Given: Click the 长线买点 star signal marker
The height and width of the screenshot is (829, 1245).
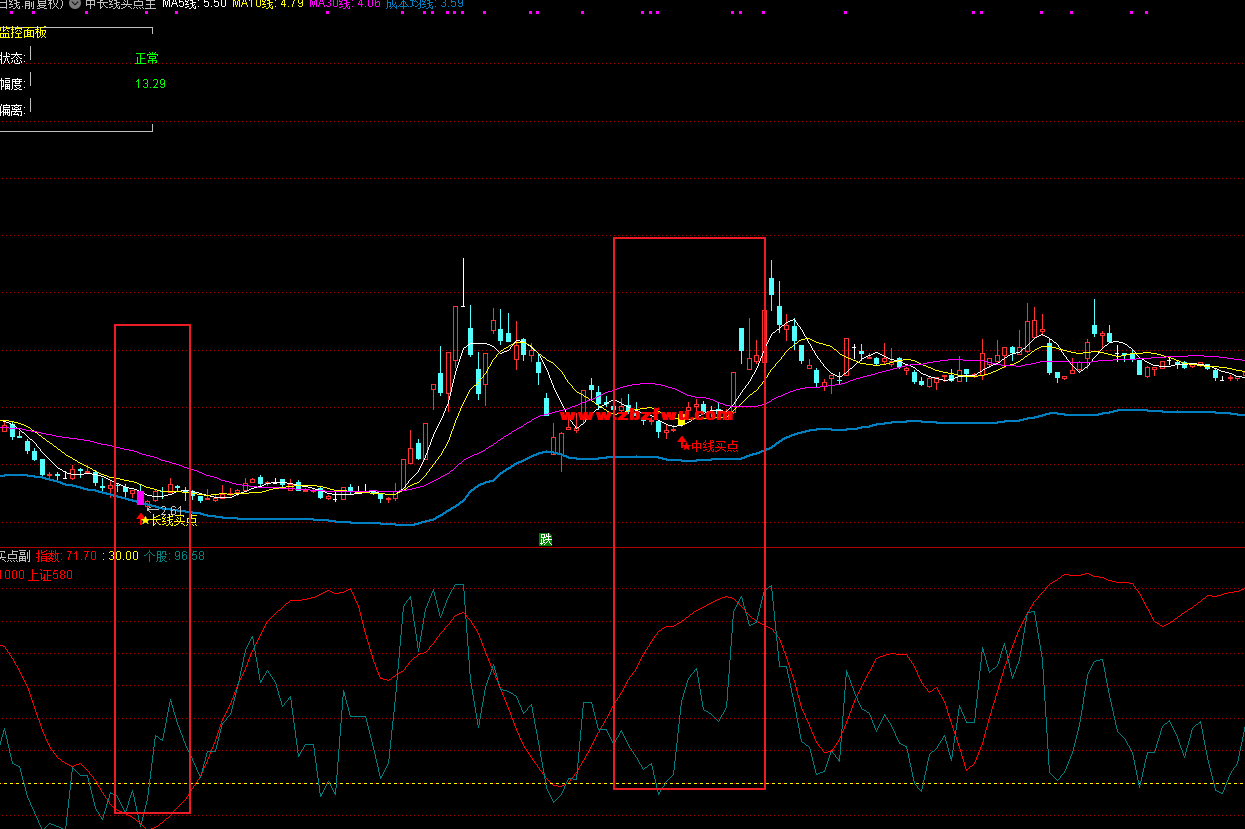Looking at the screenshot, I should [144, 520].
